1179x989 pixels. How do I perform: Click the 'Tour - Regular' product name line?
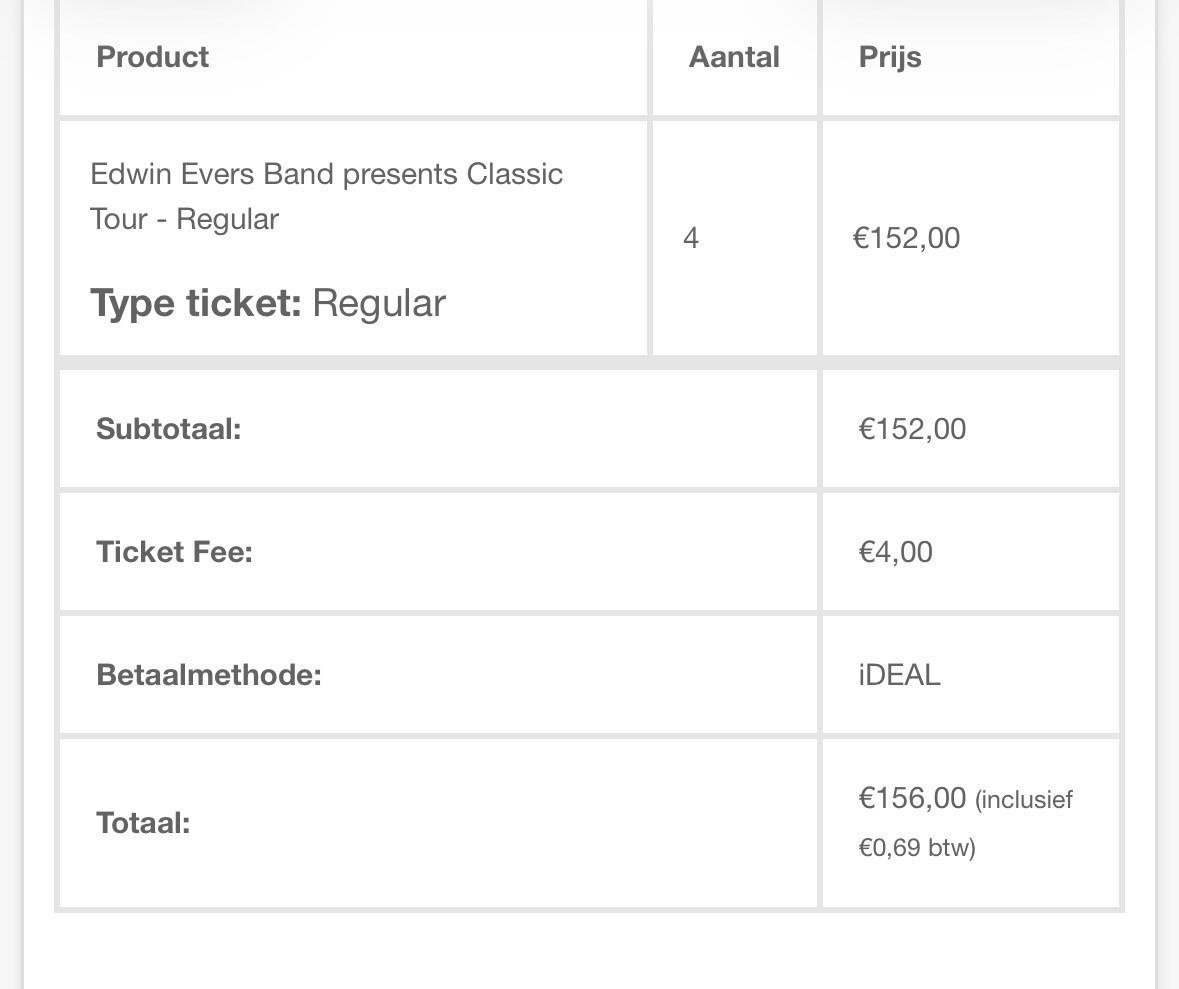184,219
